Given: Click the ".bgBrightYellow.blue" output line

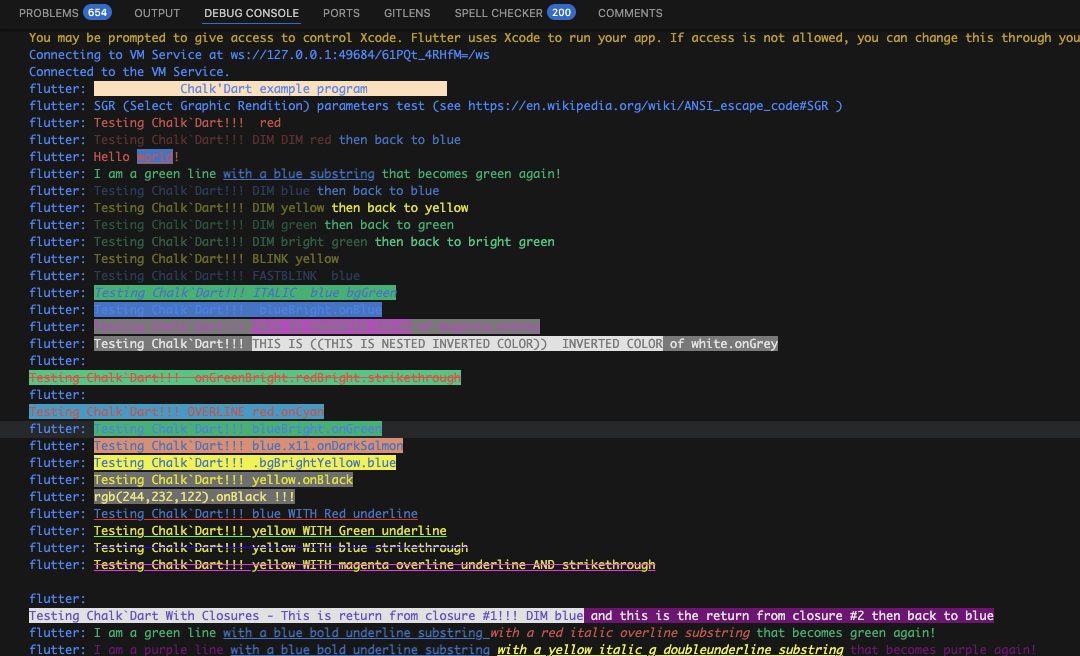Looking at the screenshot, I should [x=245, y=462].
